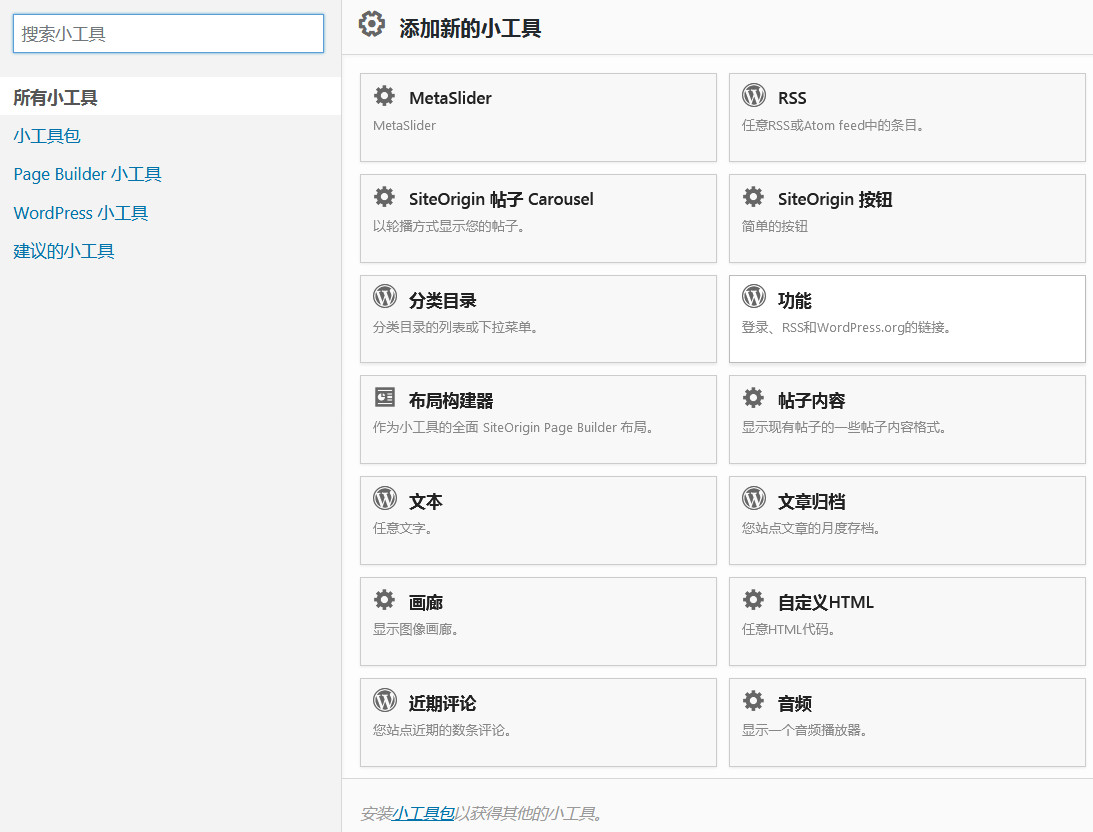Click the 分类目录 WordPress logo icon

click(385, 297)
